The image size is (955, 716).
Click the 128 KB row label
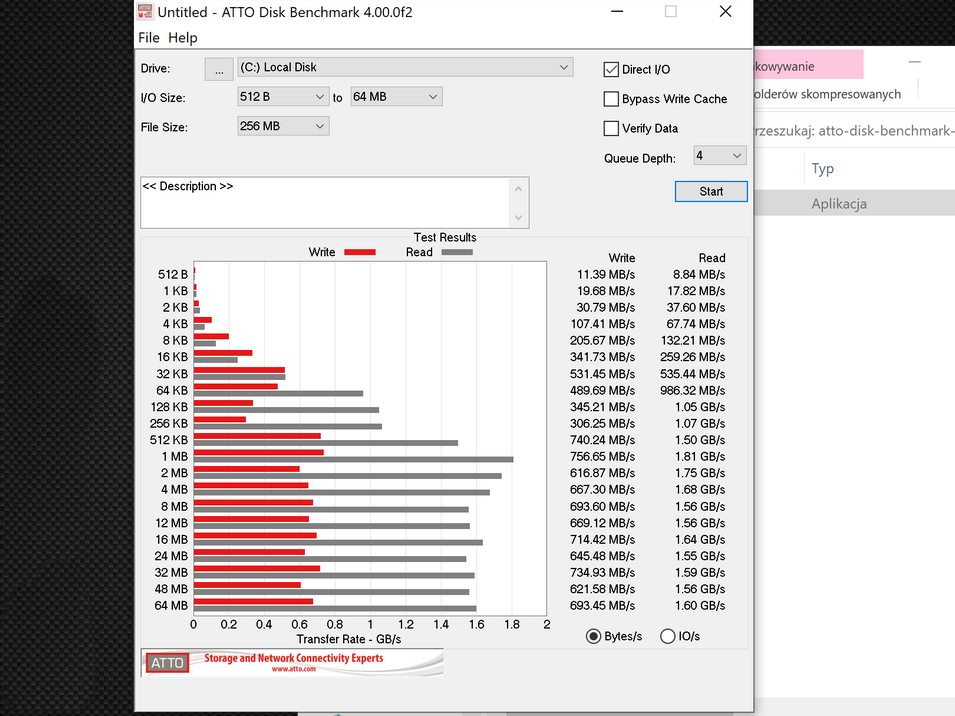[169, 407]
